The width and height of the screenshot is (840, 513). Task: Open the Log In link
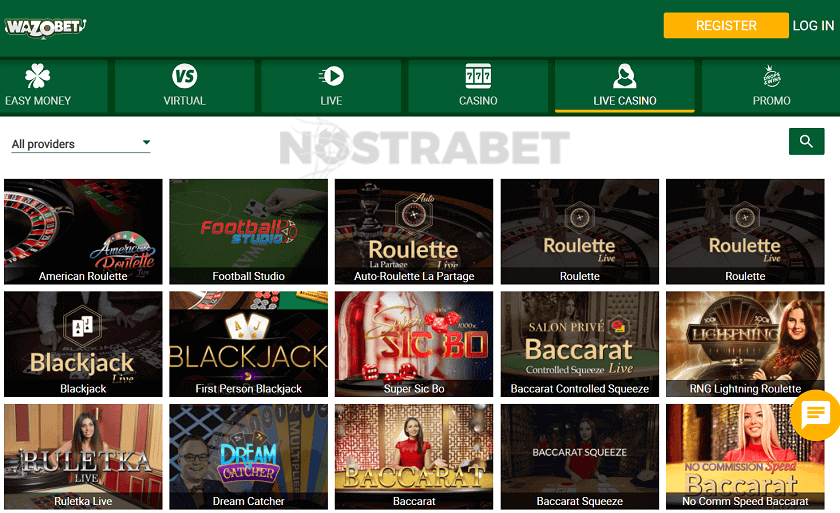coord(813,26)
